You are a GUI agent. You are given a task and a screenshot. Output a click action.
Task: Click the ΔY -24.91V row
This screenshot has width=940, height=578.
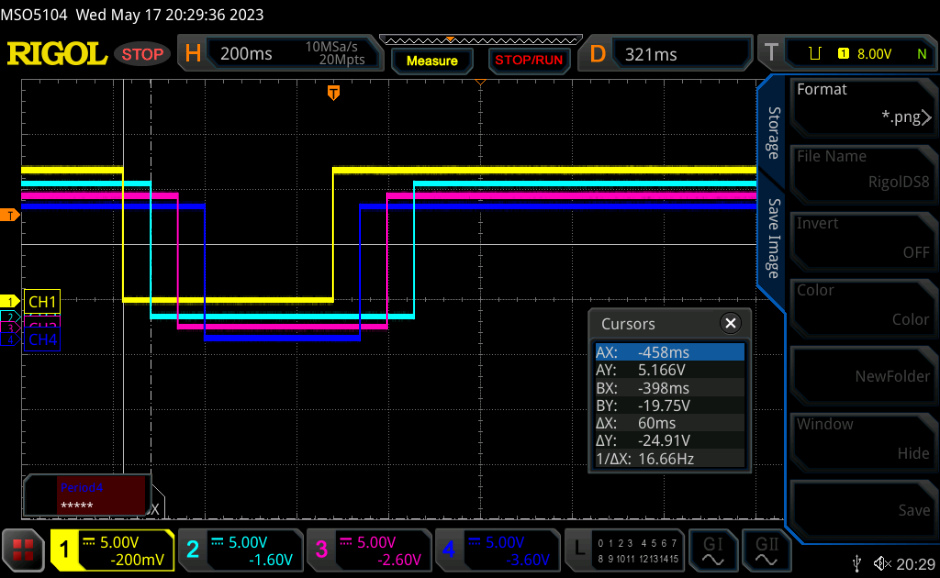(670, 440)
